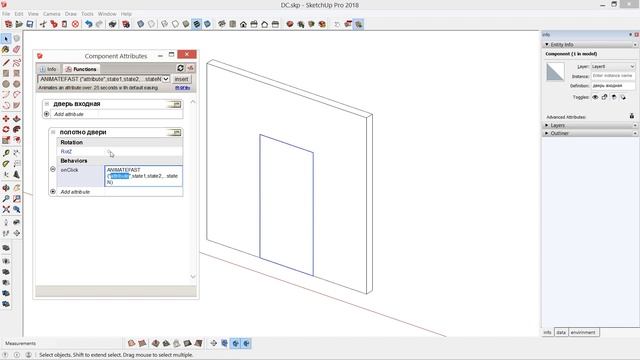Click the Circle tool in left toolbar
Viewport: 640px width, 360px height.
(6, 84)
